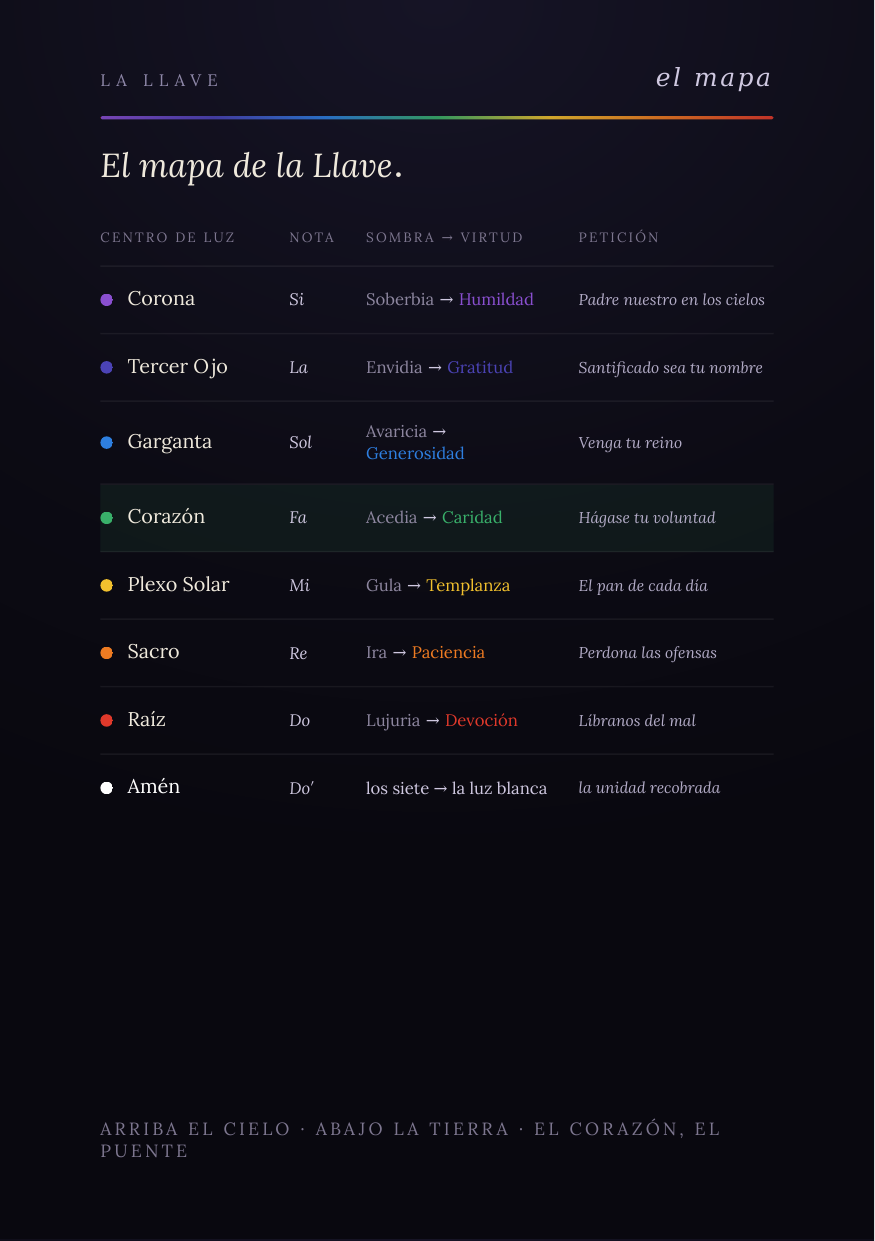The height and width of the screenshot is (1241, 875).
Task: Select the 'el mapa' header label
Action: 713,78
